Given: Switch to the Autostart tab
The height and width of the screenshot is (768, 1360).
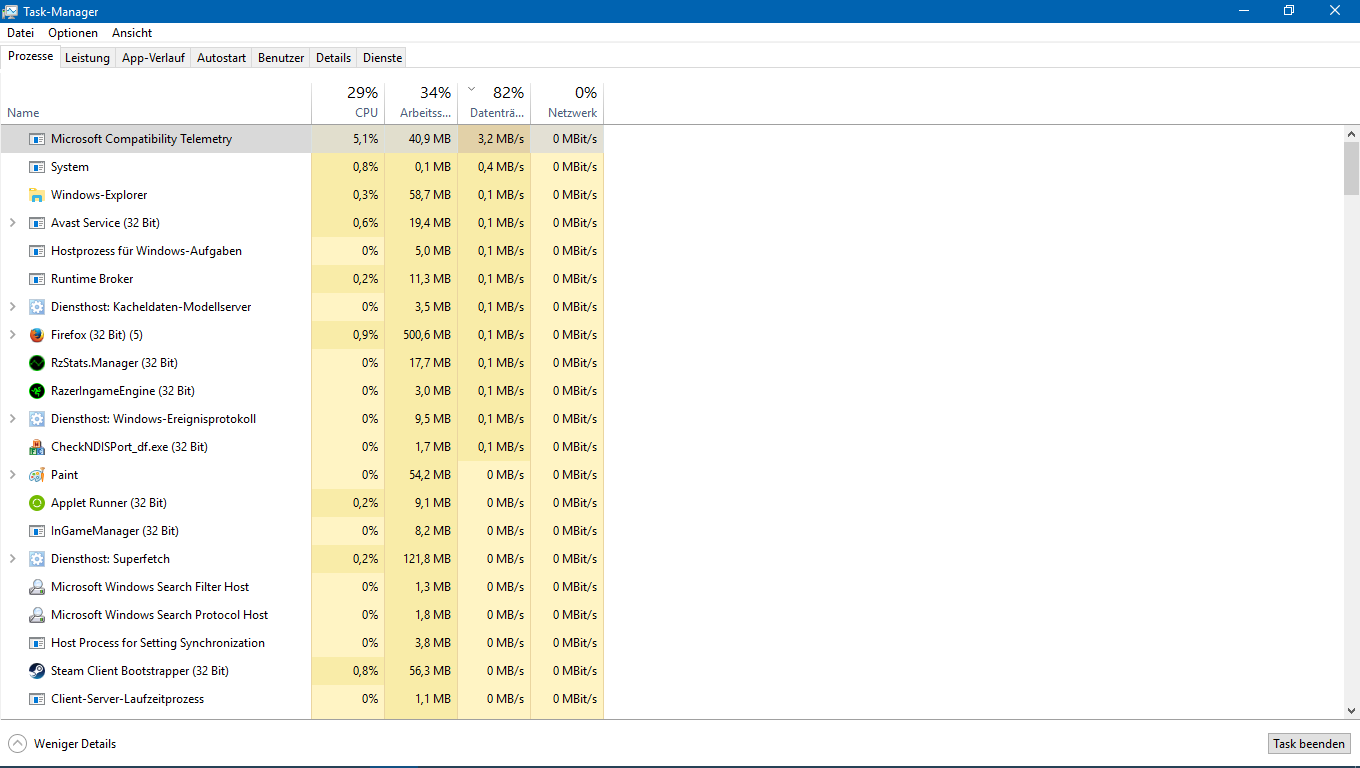Looking at the screenshot, I should click(221, 58).
